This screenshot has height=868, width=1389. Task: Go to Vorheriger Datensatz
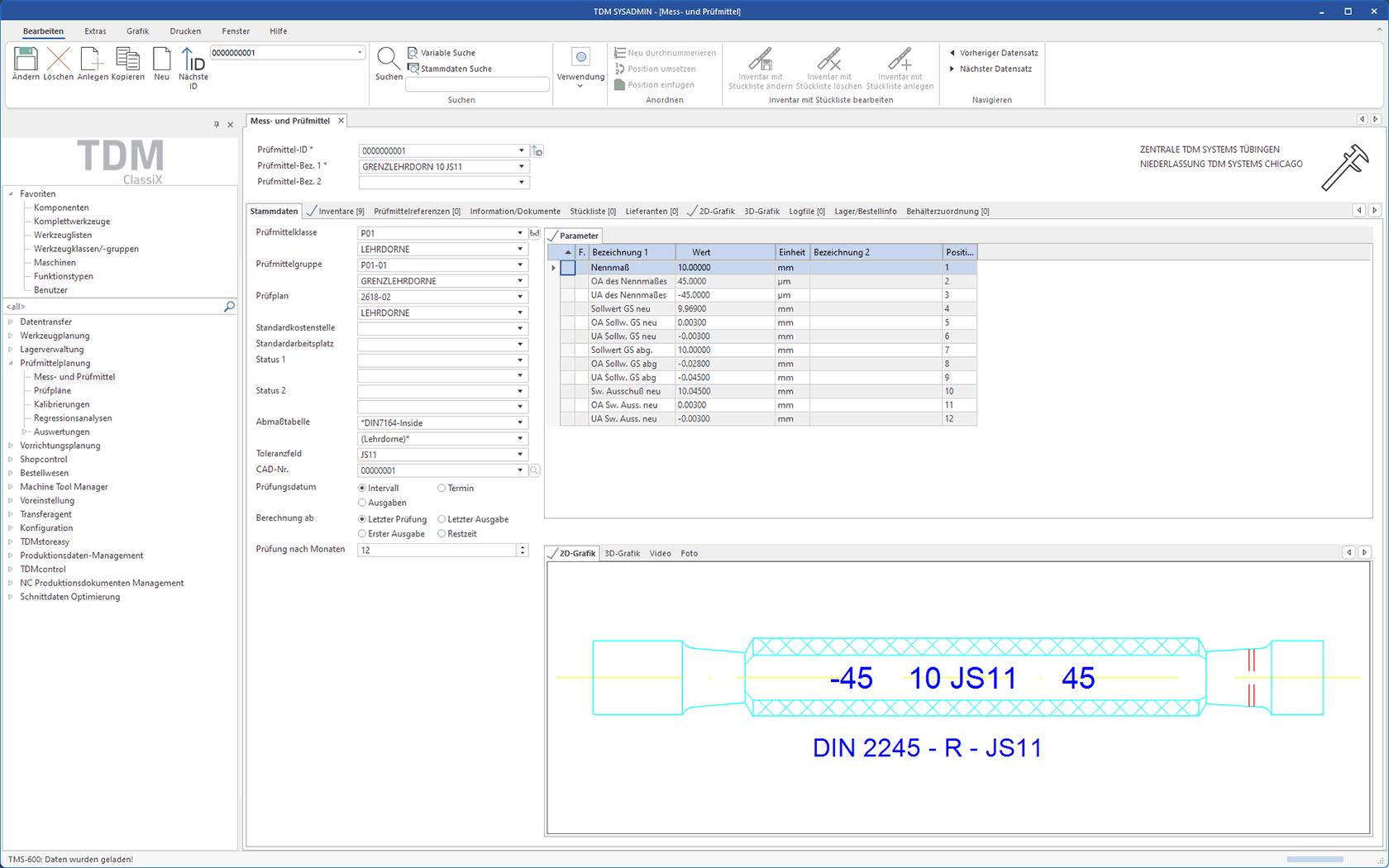tap(994, 53)
